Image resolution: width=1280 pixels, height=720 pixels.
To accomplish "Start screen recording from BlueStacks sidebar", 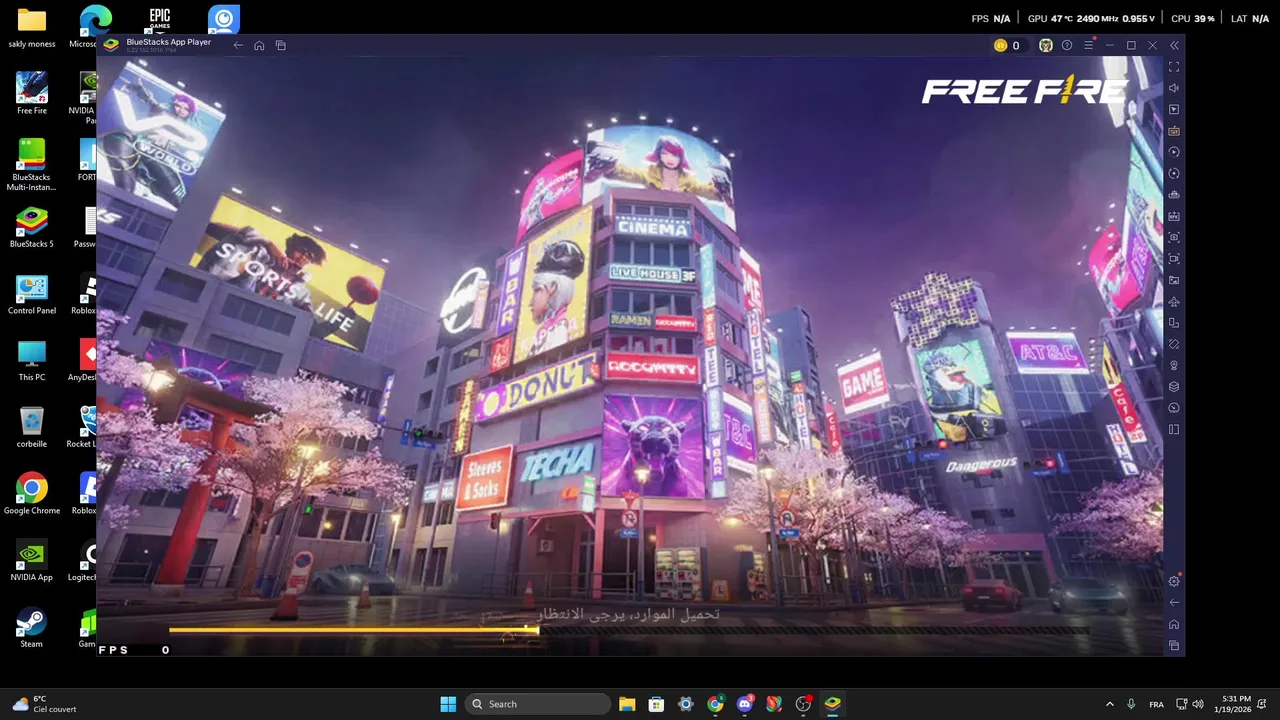I will pos(1174,258).
